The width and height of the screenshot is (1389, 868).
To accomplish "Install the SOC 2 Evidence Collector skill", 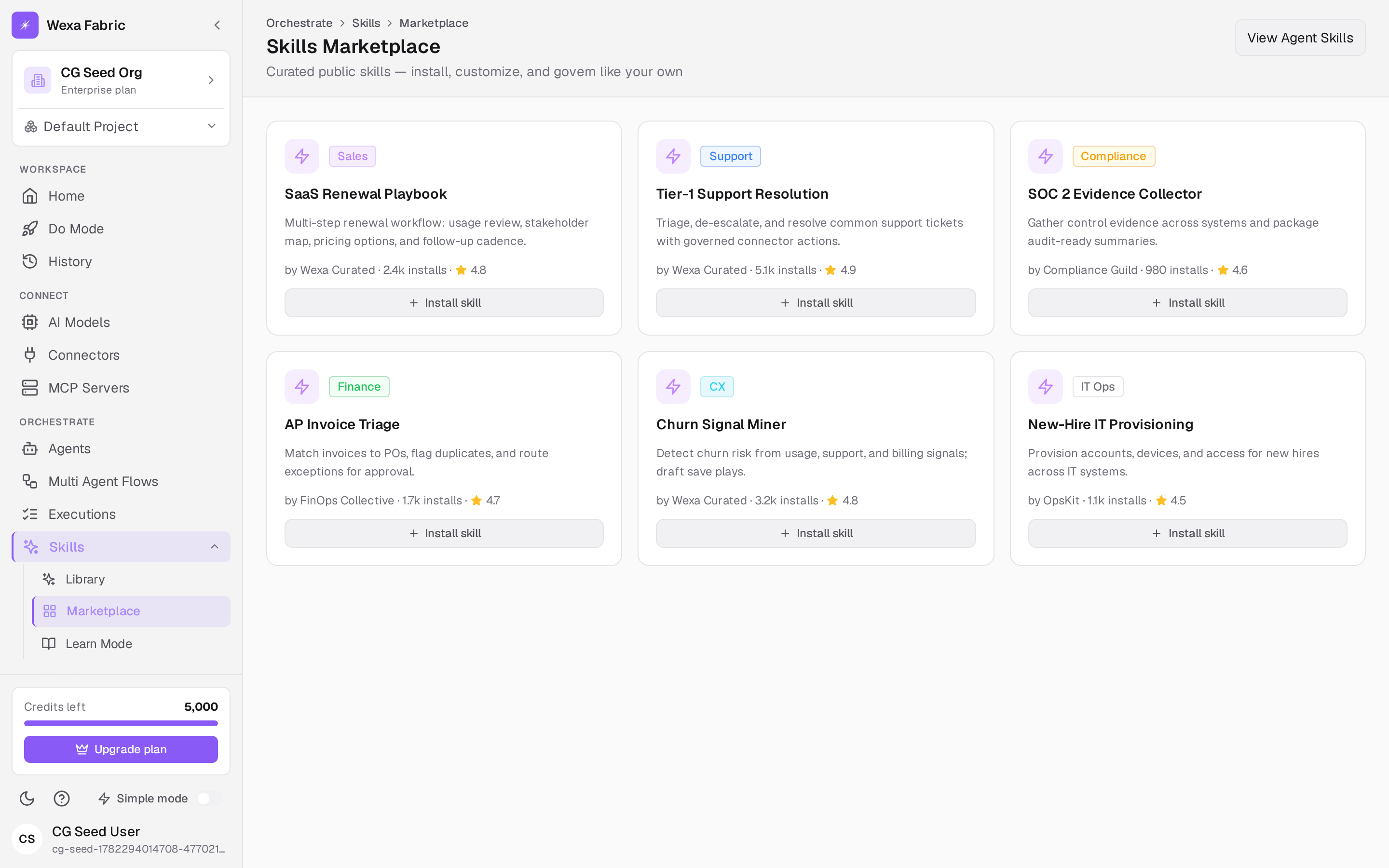I will tap(1187, 302).
